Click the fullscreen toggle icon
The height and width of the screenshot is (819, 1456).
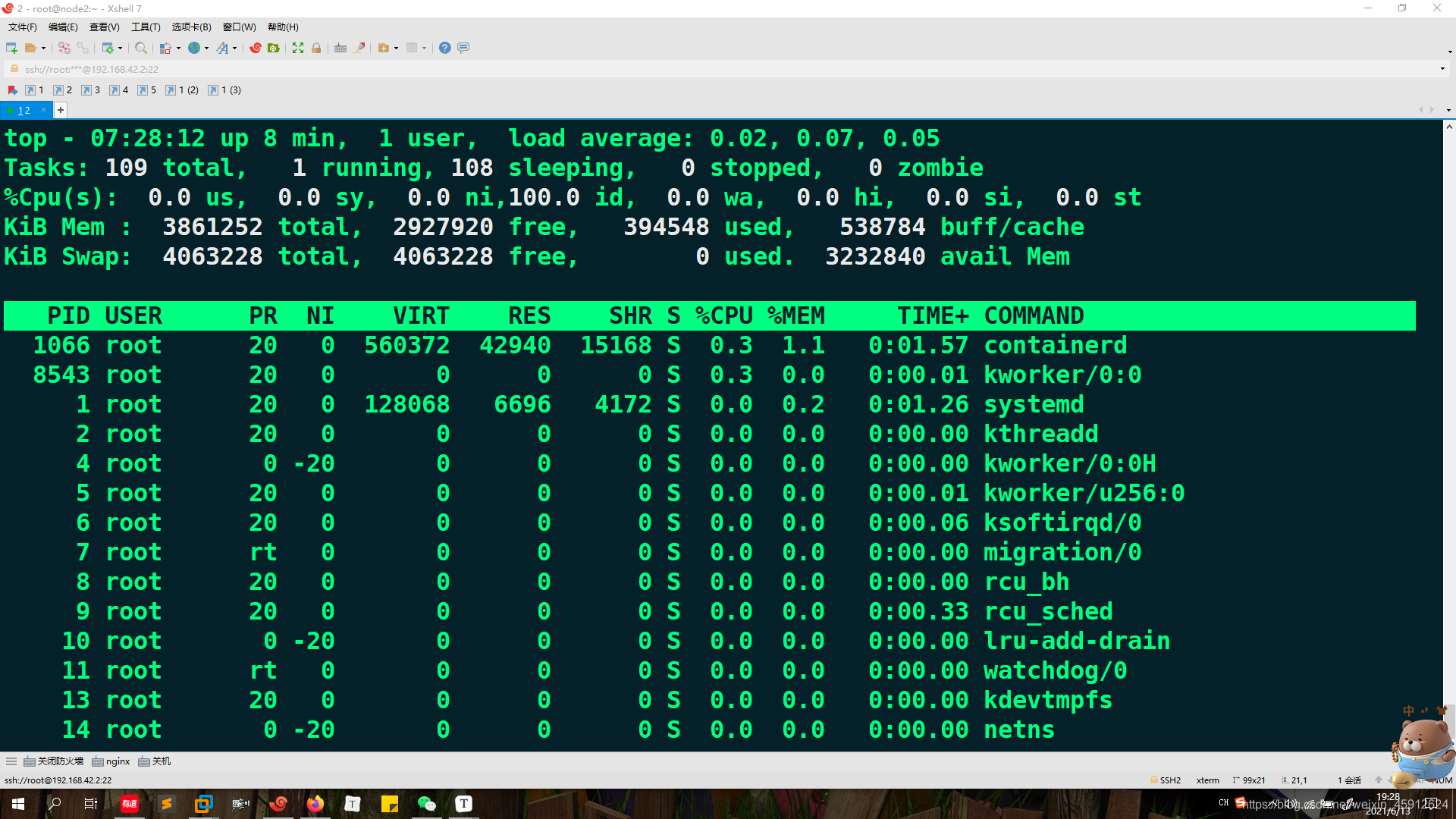[x=298, y=48]
